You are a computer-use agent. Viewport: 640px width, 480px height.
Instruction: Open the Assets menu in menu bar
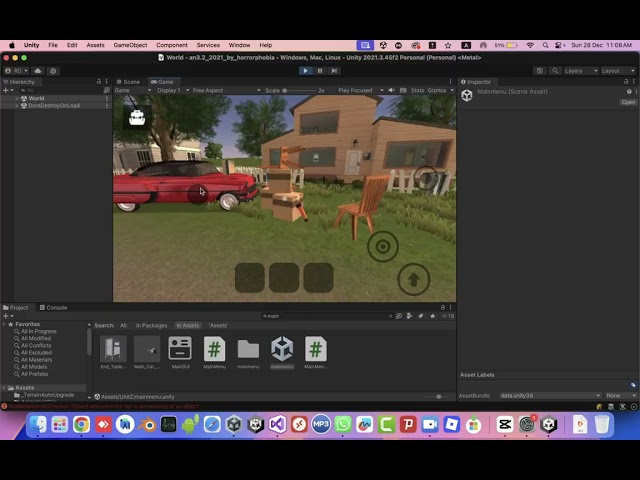(95, 45)
